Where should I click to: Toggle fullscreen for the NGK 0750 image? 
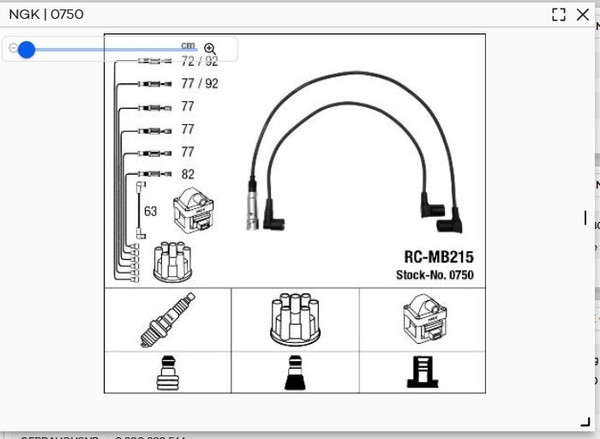point(559,15)
